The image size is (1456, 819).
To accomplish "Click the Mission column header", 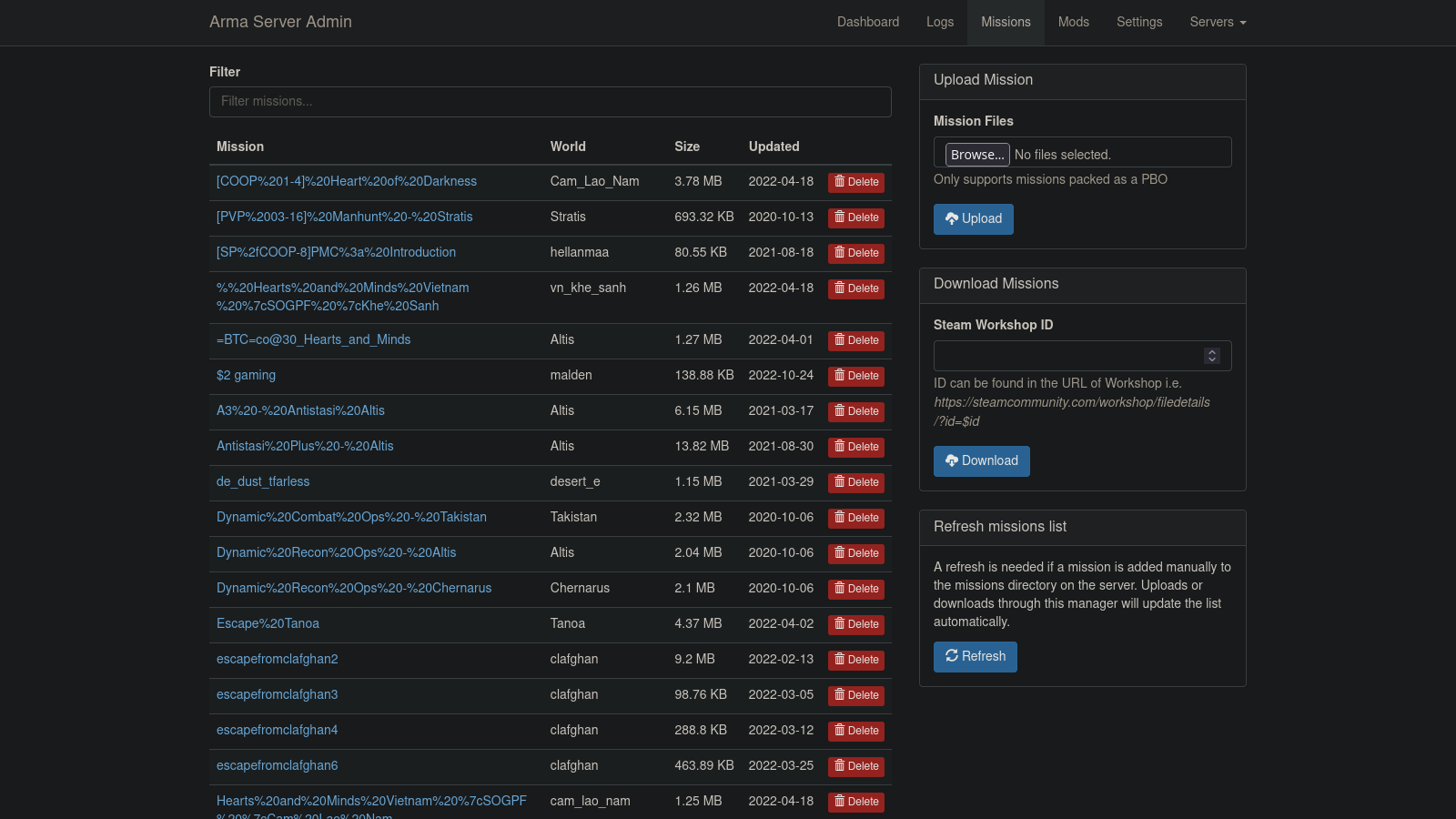I will click(x=240, y=147).
